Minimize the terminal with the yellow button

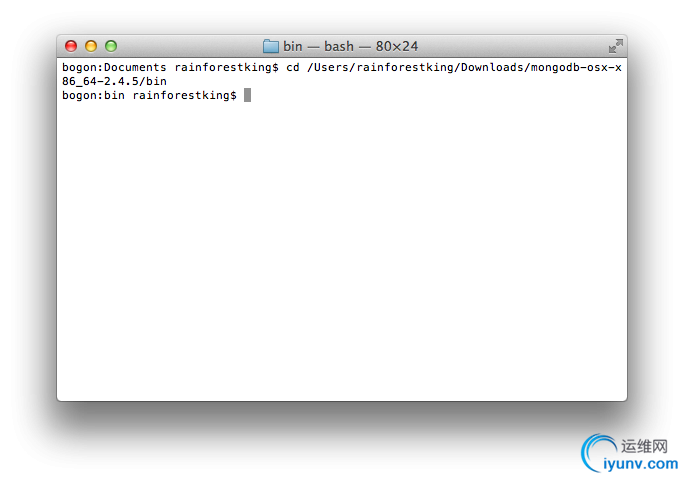pyautogui.click(x=91, y=46)
